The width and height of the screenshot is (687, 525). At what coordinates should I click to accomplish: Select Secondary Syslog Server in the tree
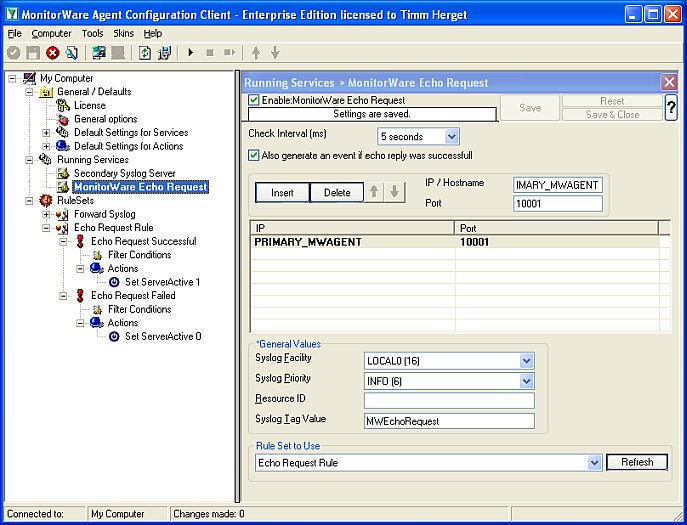[x=124, y=174]
